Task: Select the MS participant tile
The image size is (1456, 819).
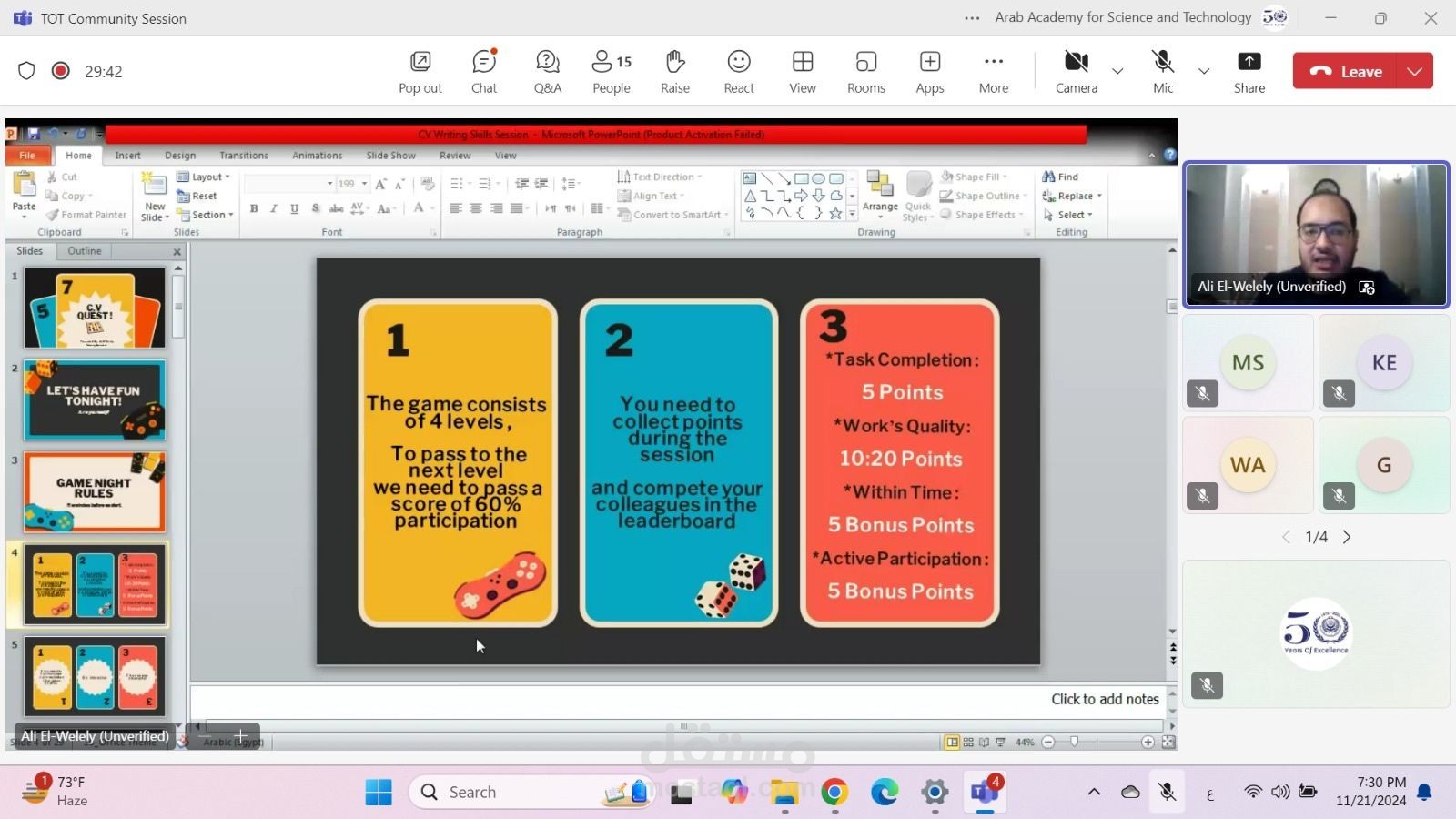Action: tap(1248, 363)
